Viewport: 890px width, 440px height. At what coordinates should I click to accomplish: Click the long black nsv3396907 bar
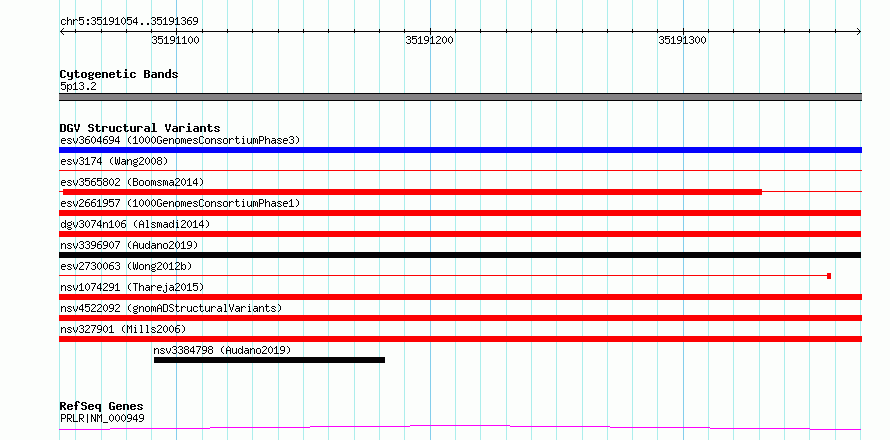pos(460,255)
